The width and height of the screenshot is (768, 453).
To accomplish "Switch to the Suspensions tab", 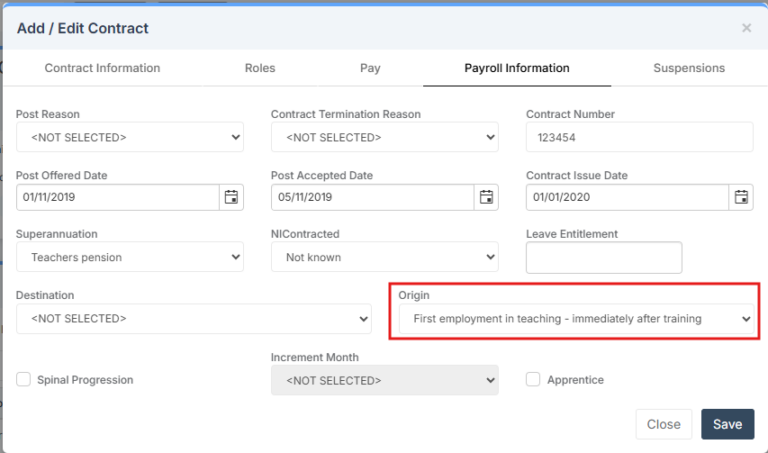I will click(689, 68).
